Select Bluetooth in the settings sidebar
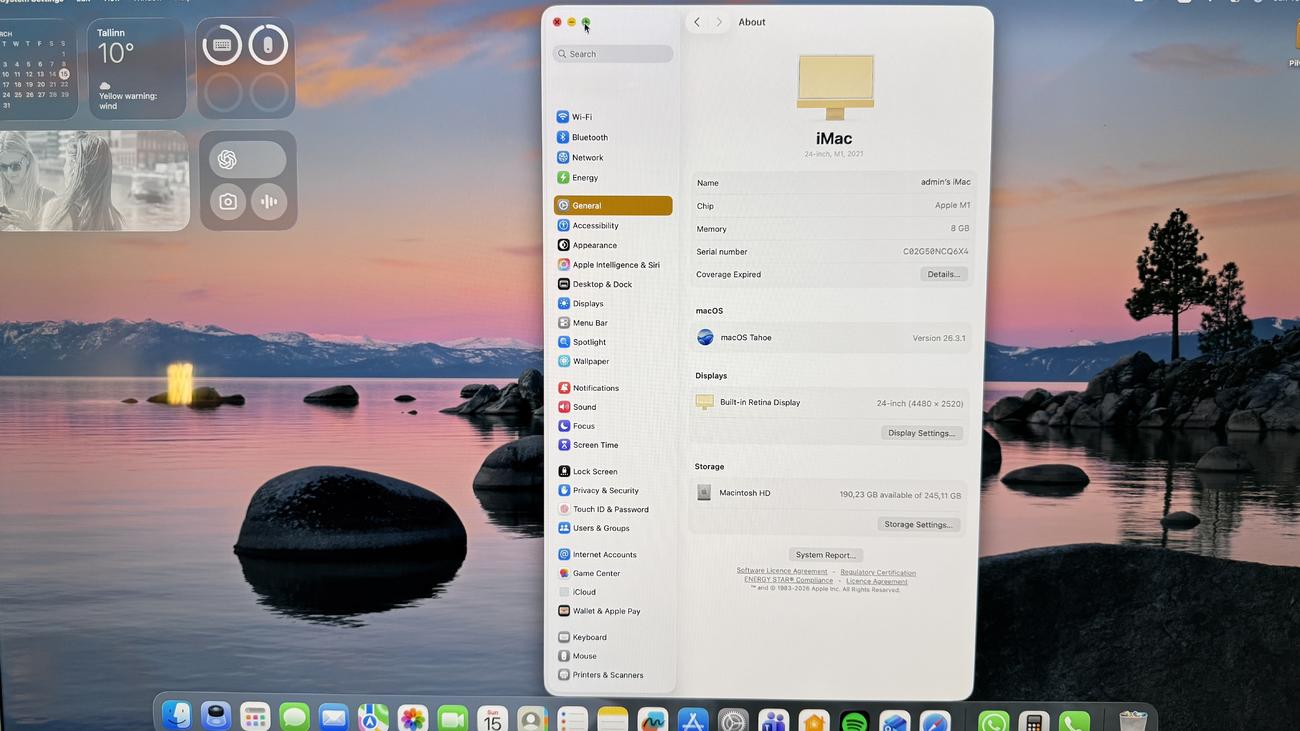Image resolution: width=1300 pixels, height=731 pixels. [x=589, y=137]
